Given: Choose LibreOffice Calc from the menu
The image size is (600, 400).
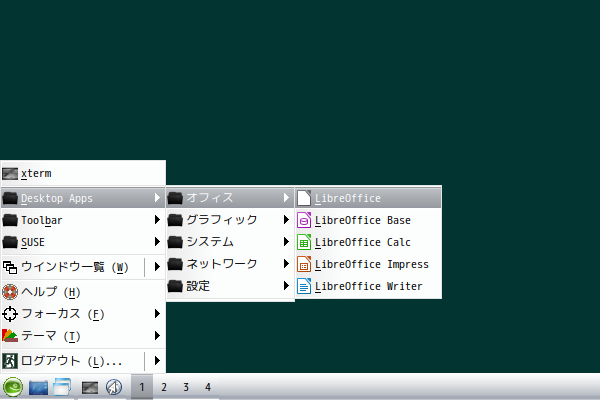Looking at the screenshot, I should click(368, 242).
